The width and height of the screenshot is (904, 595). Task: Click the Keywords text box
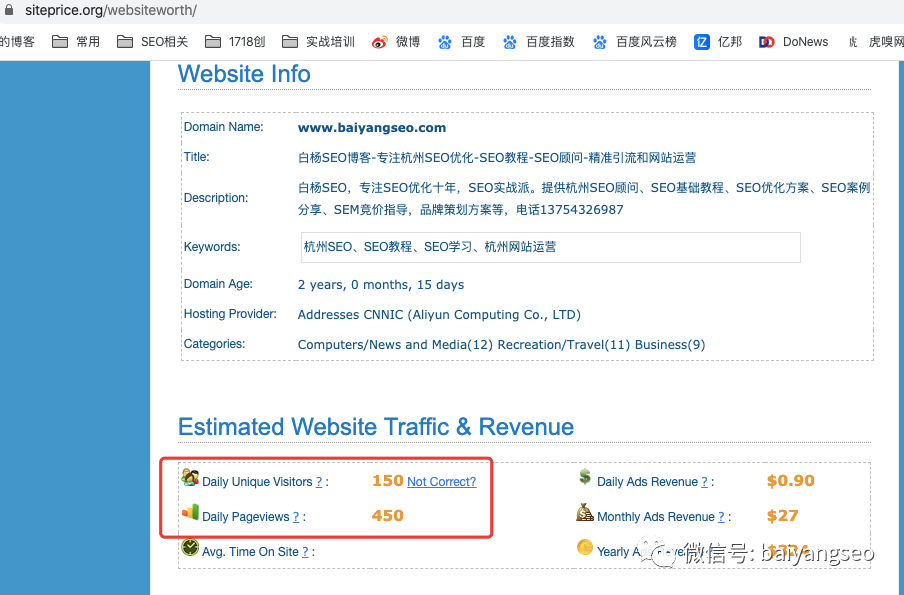[551, 247]
